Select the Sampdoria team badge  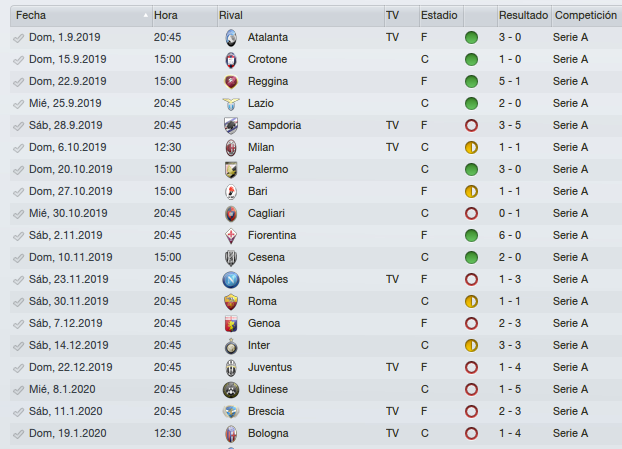(x=231, y=125)
